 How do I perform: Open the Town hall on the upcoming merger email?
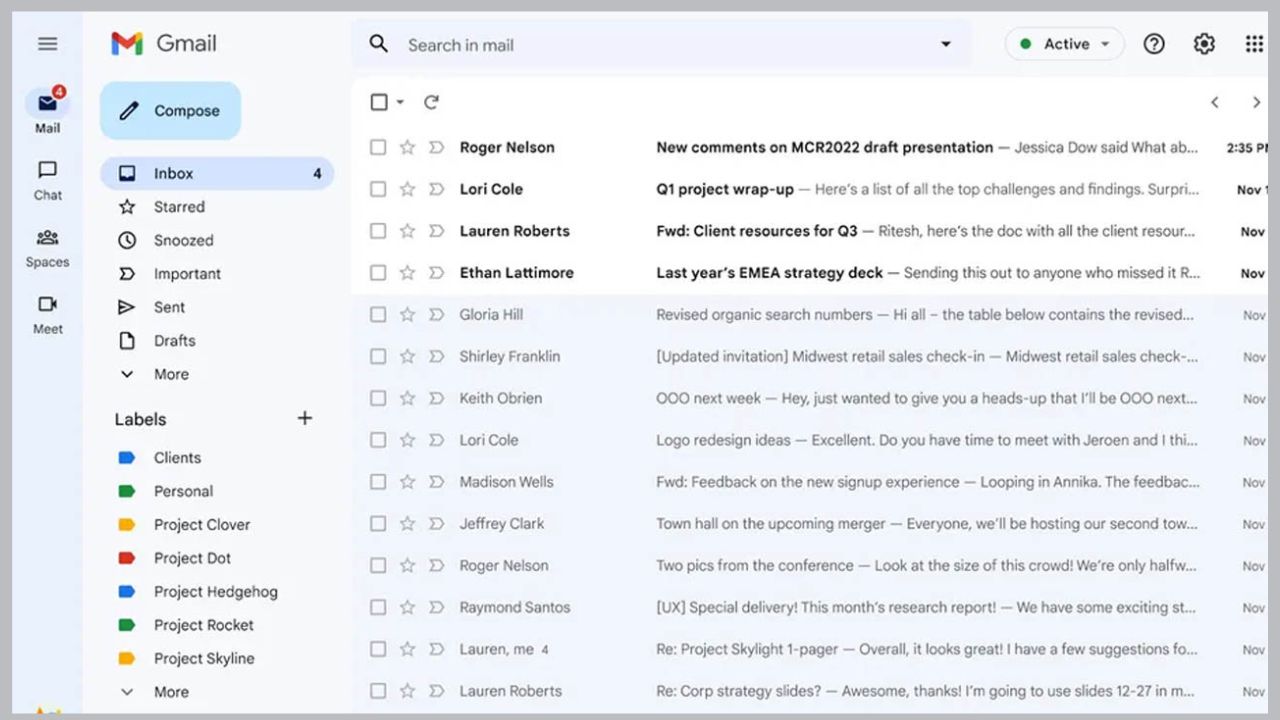pyautogui.click(x=810, y=524)
